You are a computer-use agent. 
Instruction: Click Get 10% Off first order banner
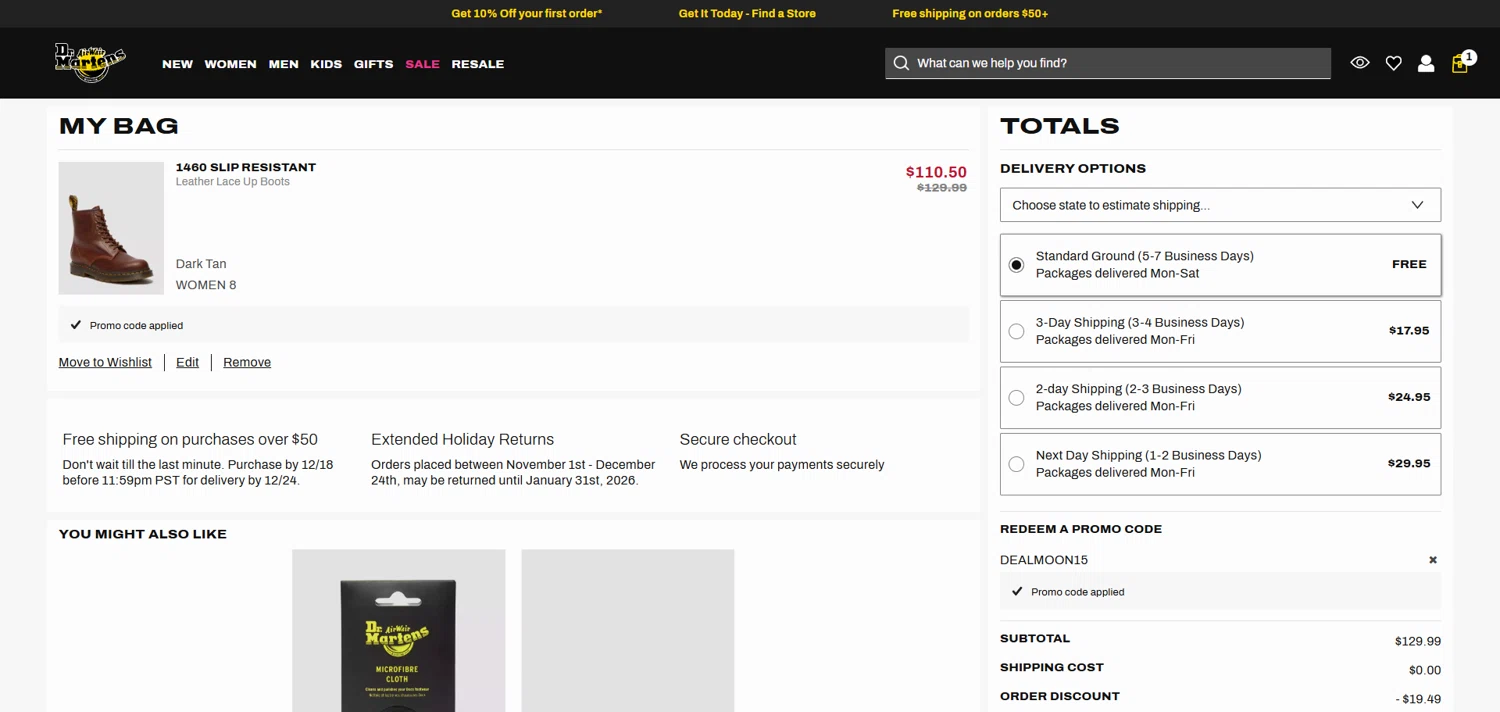(527, 14)
